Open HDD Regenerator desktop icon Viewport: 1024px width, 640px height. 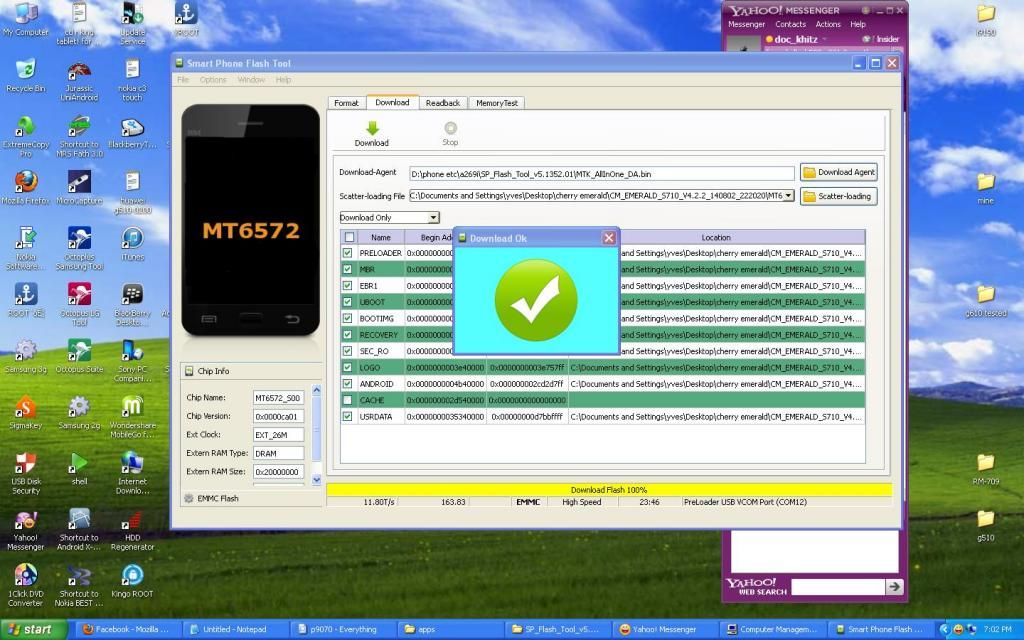[132, 521]
